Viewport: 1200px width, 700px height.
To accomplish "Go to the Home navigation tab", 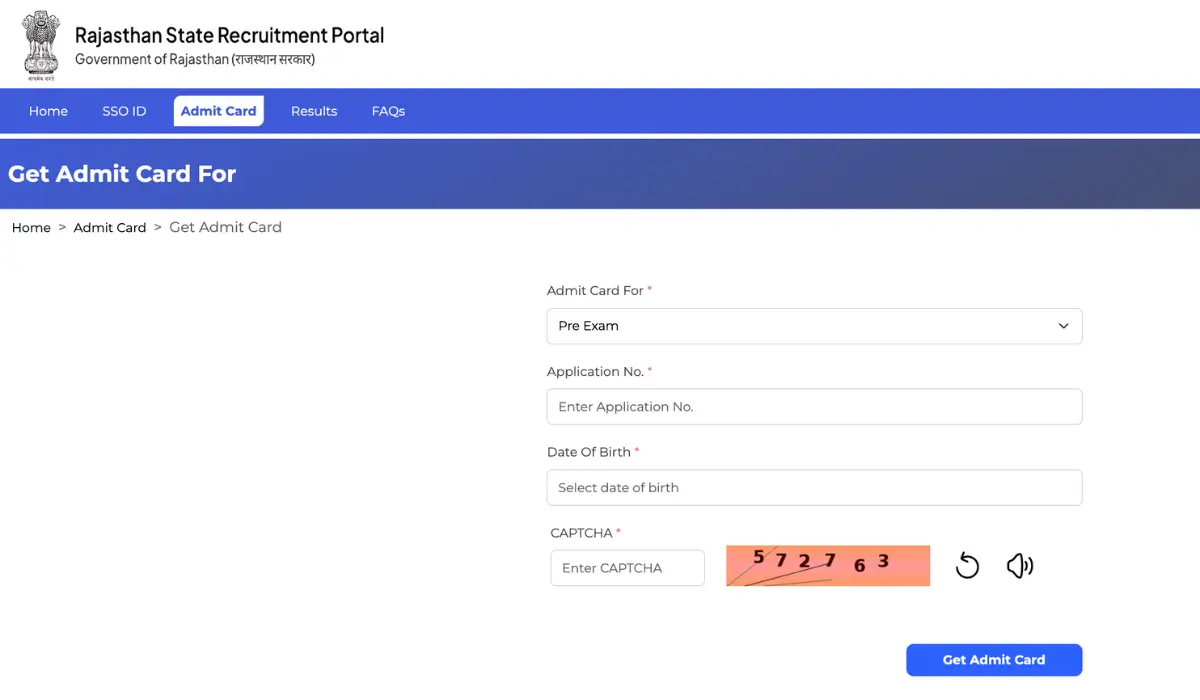I will click(48, 111).
